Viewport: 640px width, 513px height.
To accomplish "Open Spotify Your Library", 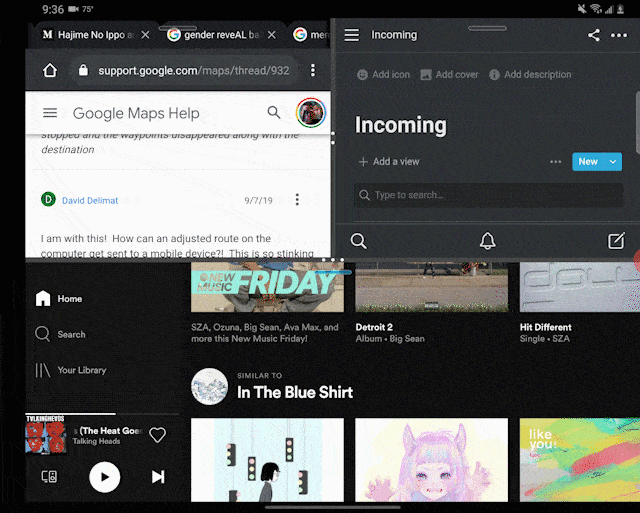I will [71, 370].
